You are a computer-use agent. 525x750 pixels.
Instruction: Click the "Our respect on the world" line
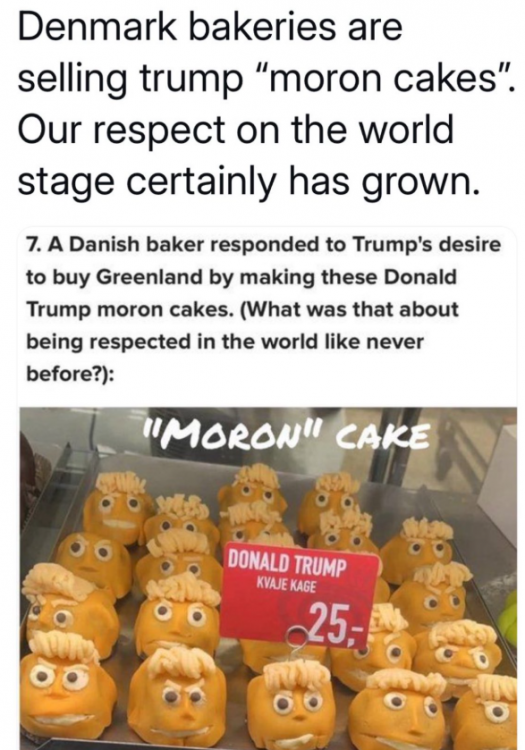pos(235,130)
